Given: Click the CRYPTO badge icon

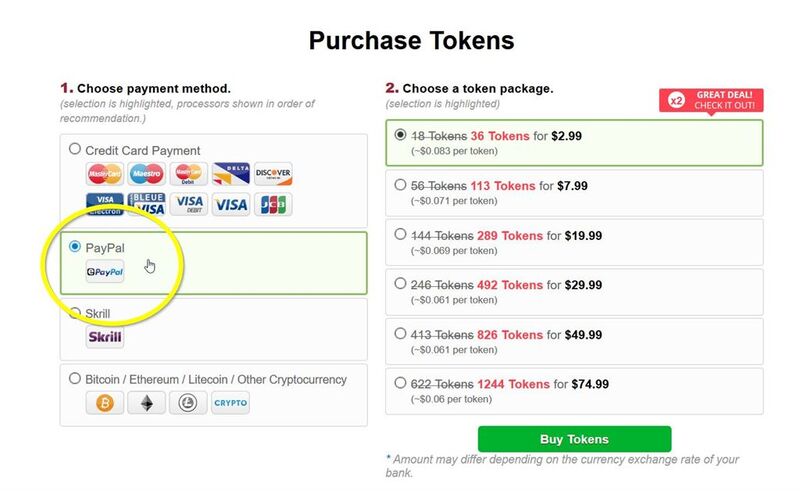Looking at the screenshot, I should pos(230,403).
